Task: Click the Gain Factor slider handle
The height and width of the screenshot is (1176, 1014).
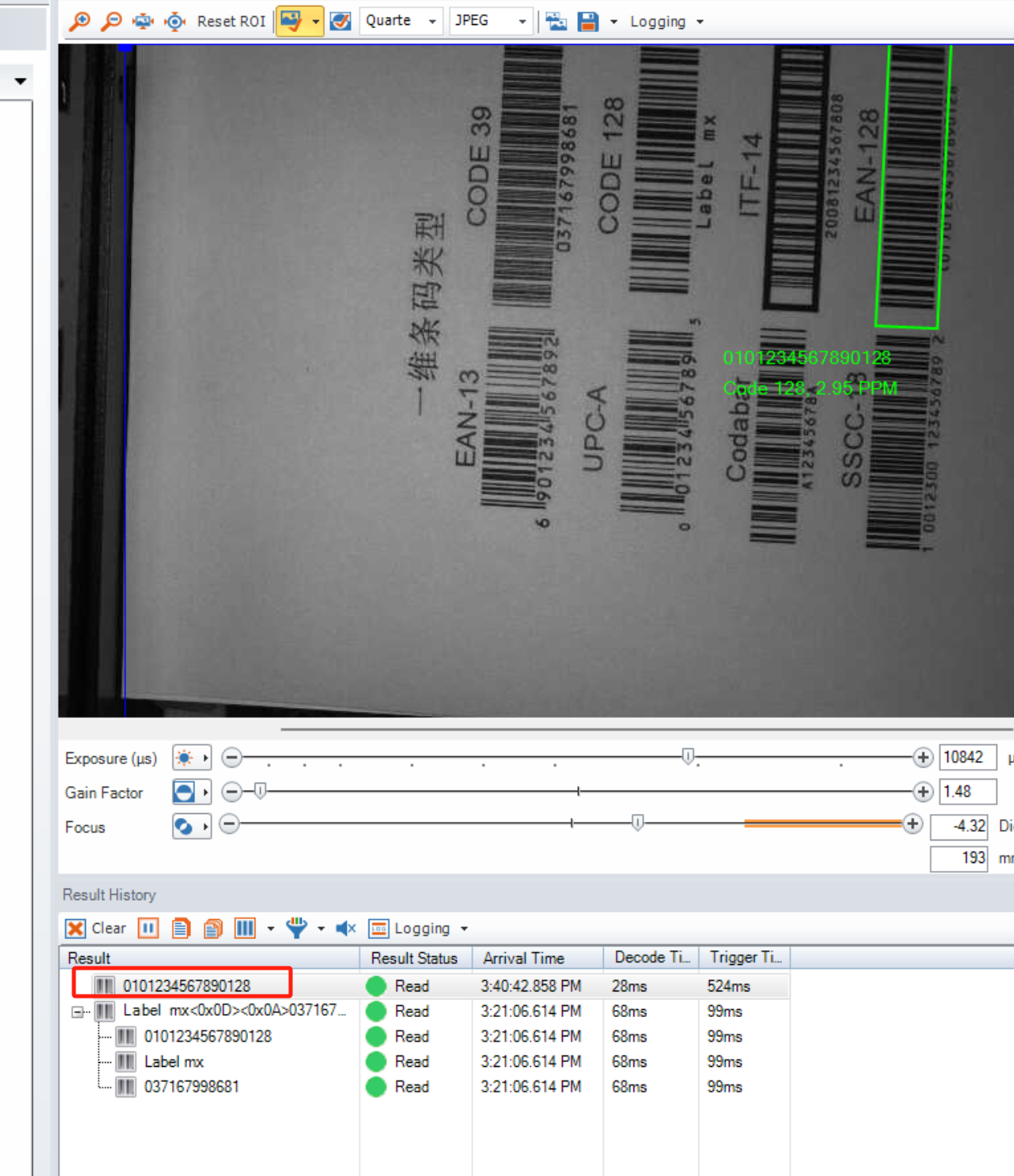Action: [x=259, y=791]
